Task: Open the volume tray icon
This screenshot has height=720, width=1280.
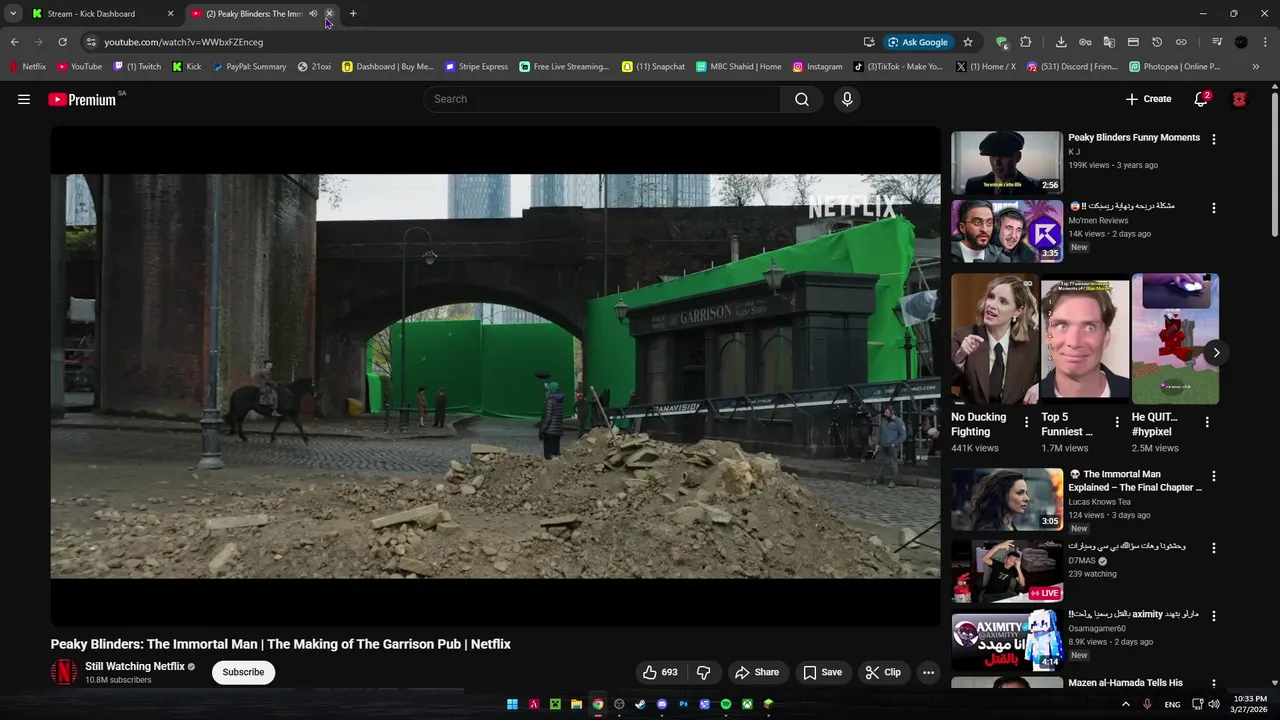Action: coord(1213,704)
